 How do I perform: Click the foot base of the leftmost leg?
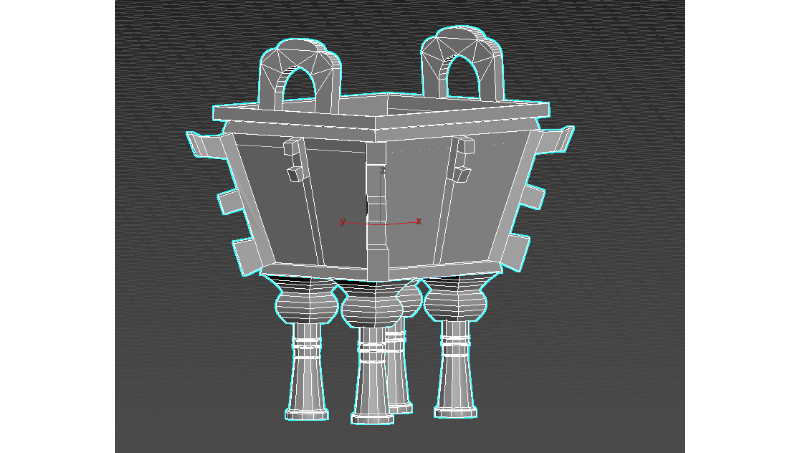coord(306,412)
